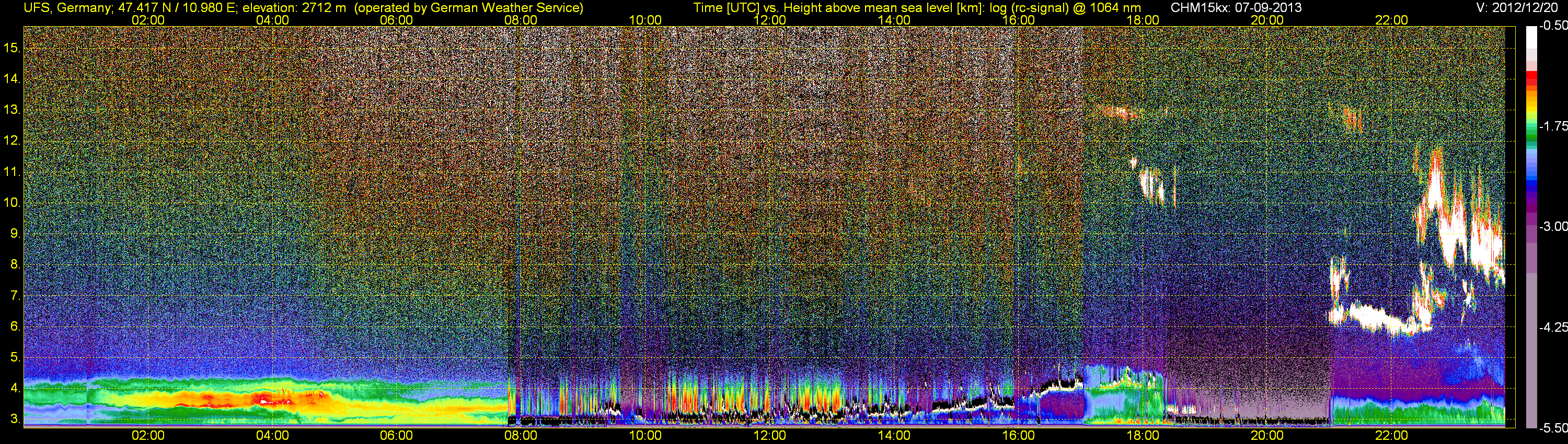Image resolution: width=1568 pixels, height=444 pixels.
Task: Click the '18:00' label on the lower time axis
Action: pos(1143,436)
